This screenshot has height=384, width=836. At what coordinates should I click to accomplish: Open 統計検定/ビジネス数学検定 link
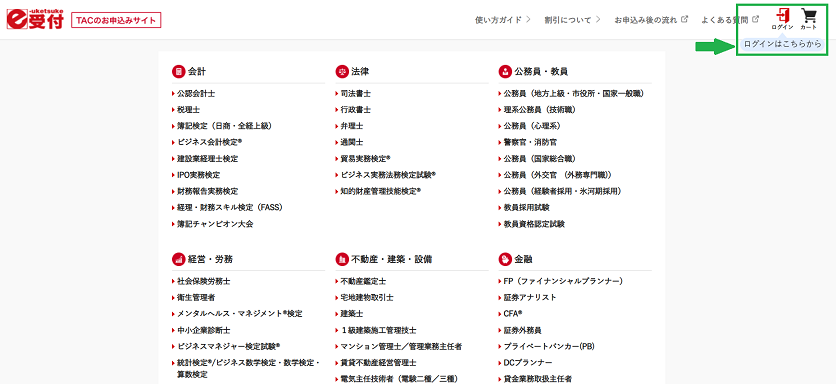pos(248,369)
